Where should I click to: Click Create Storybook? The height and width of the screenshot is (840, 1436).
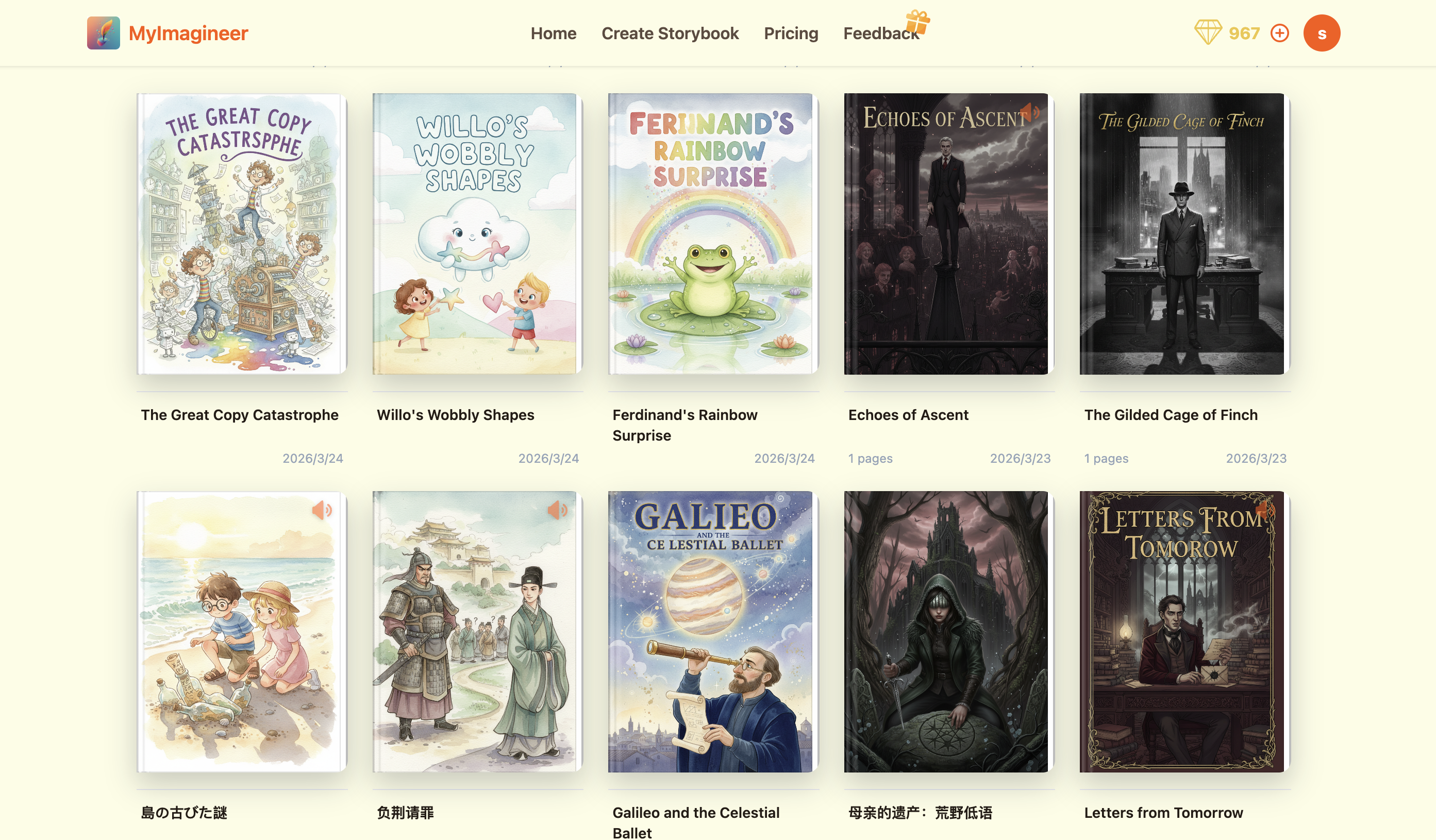(x=670, y=33)
